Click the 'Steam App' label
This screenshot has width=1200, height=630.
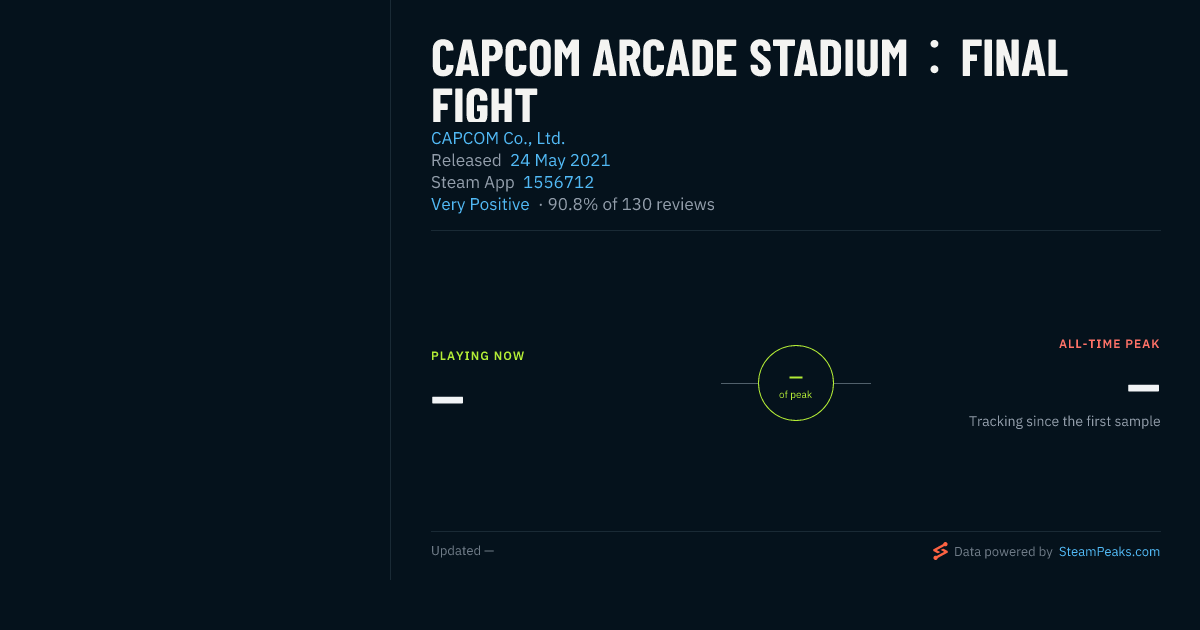[x=473, y=182]
